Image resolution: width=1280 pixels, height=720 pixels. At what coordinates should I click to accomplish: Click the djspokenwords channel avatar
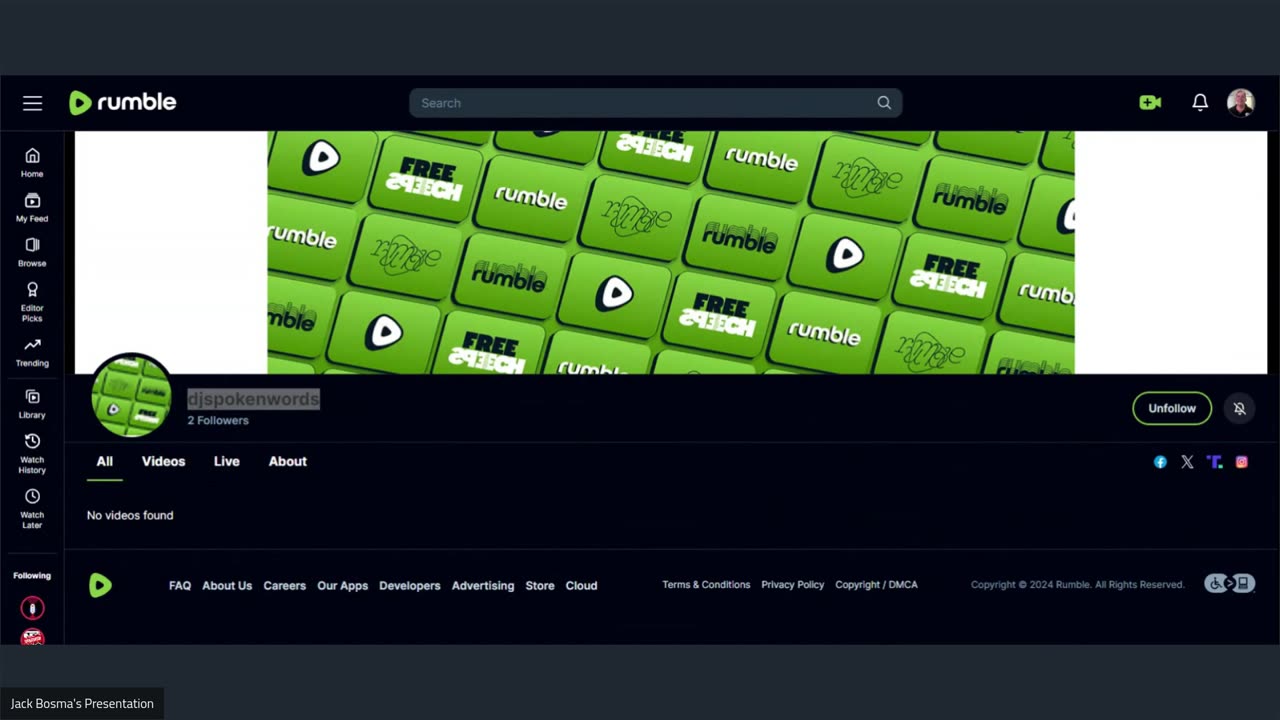[x=131, y=396]
